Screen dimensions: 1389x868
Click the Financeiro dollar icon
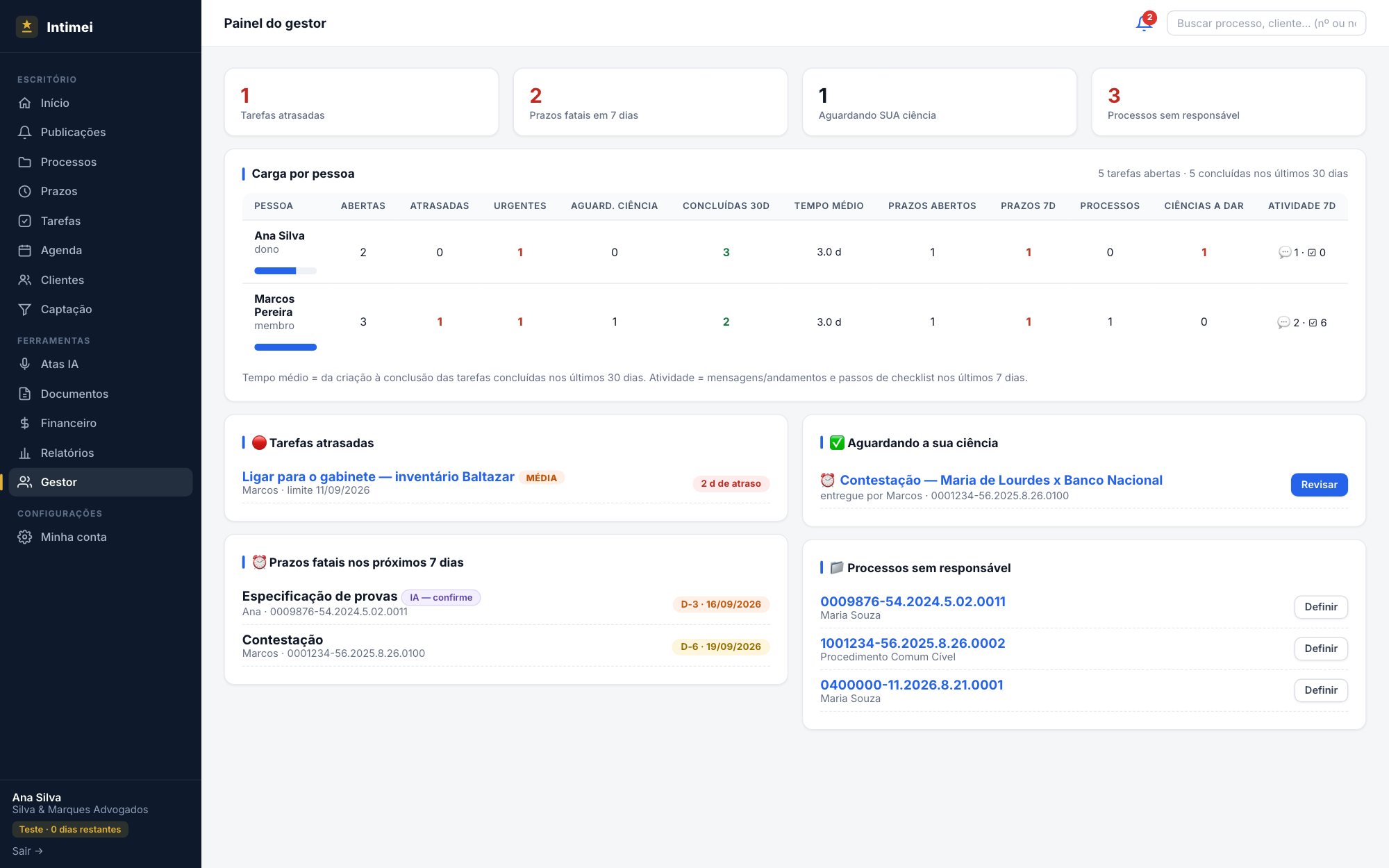(x=25, y=423)
